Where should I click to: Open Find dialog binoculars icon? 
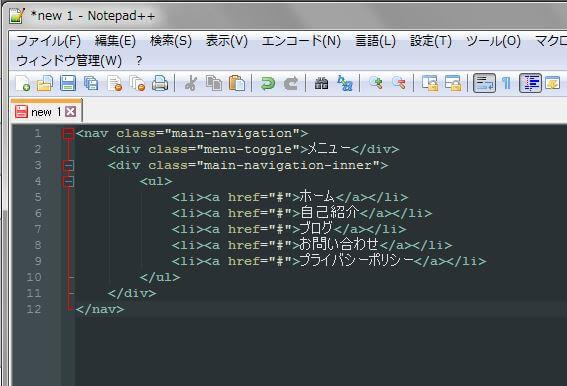click(321, 83)
